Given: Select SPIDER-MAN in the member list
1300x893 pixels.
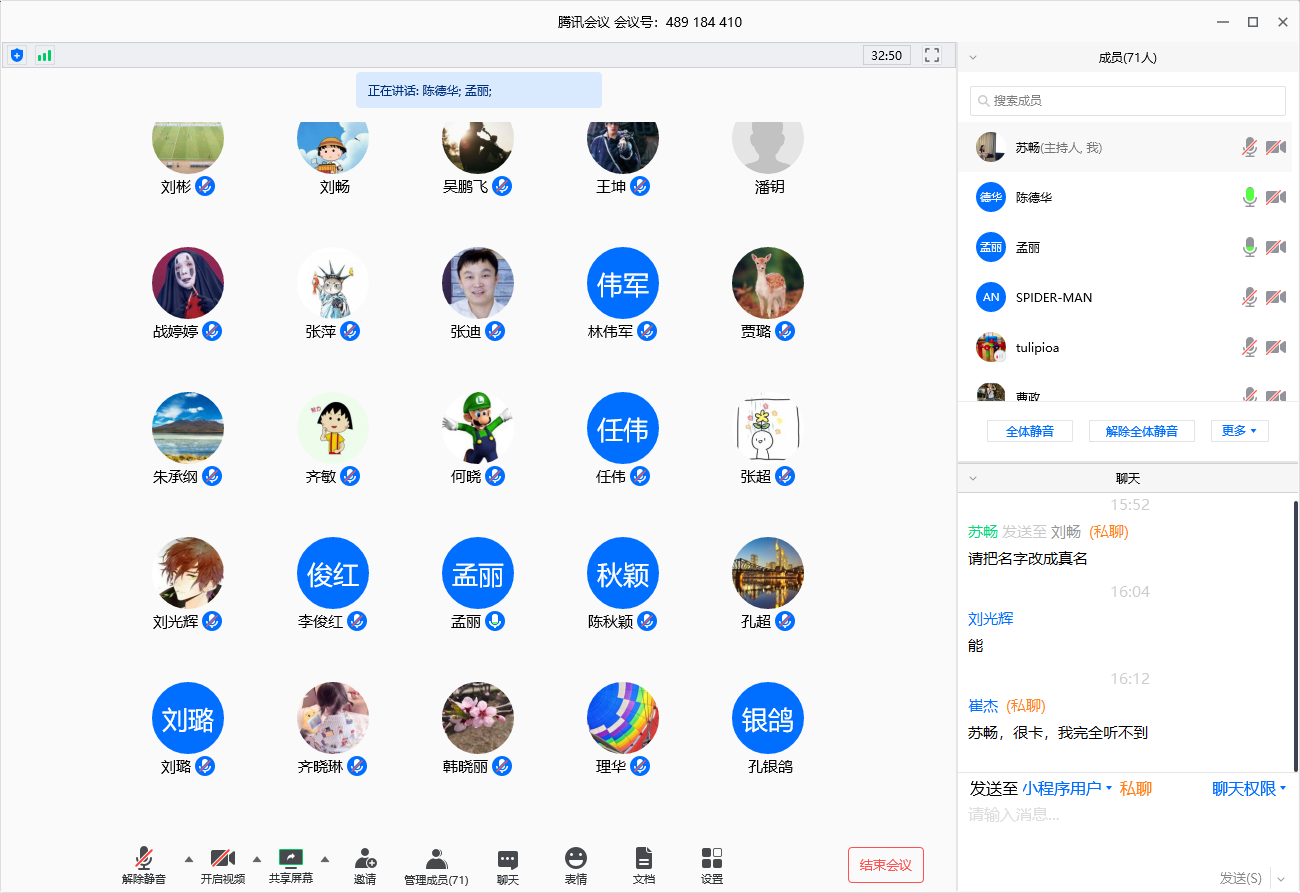Looking at the screenshot, I should 1053,298.
